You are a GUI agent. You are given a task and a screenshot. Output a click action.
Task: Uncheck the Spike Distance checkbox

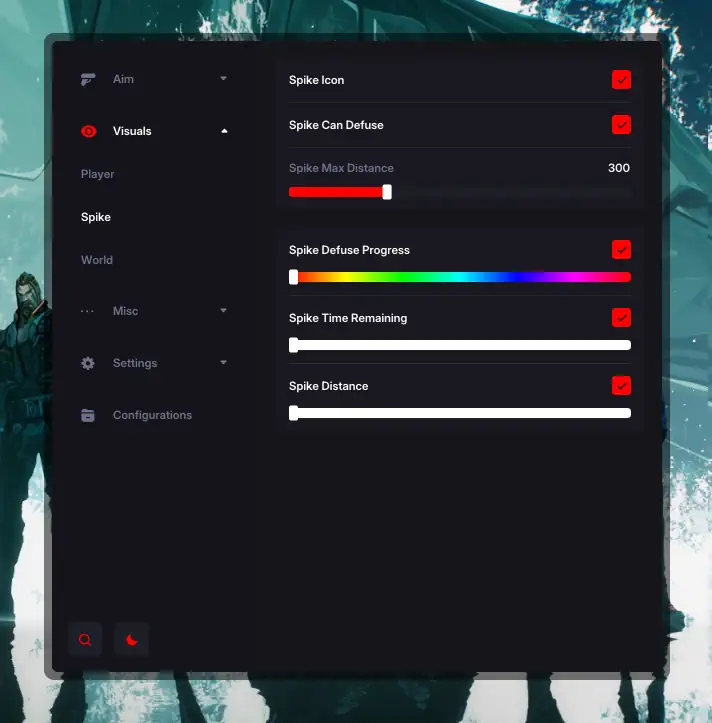pyautogui.click(x=621, y=386)
